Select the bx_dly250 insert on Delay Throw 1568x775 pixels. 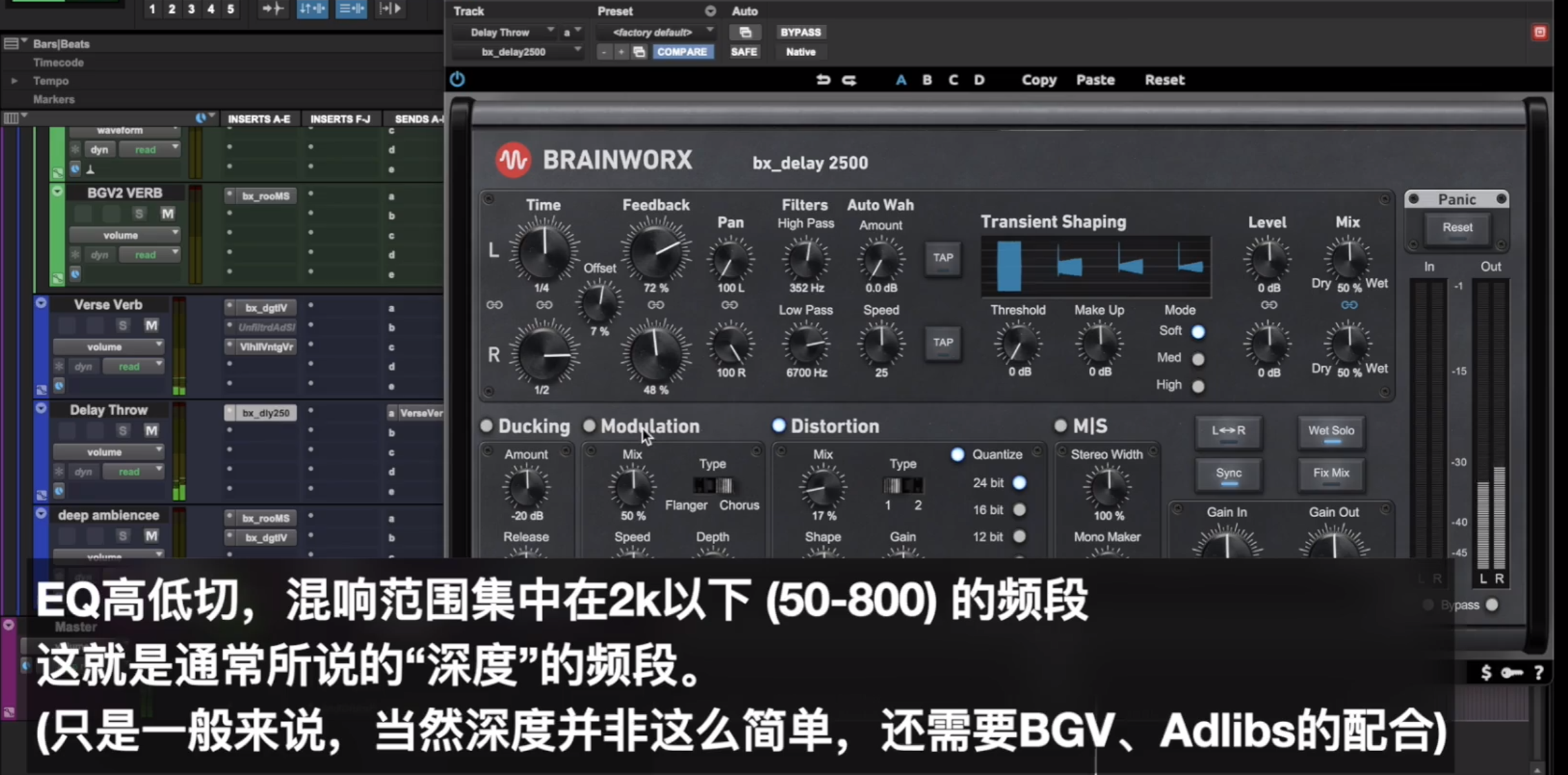pos(265,413)
